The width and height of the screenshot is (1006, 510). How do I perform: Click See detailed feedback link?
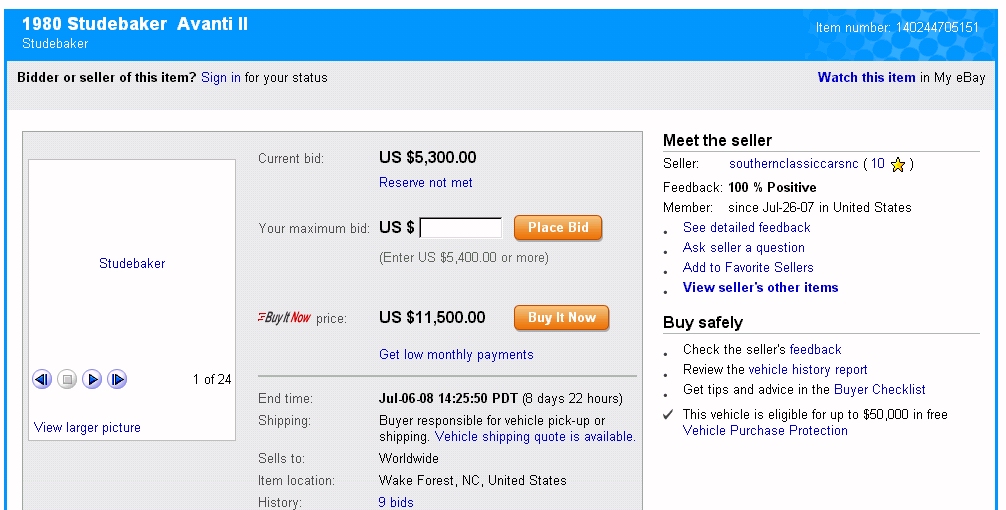tap(746, 228)
